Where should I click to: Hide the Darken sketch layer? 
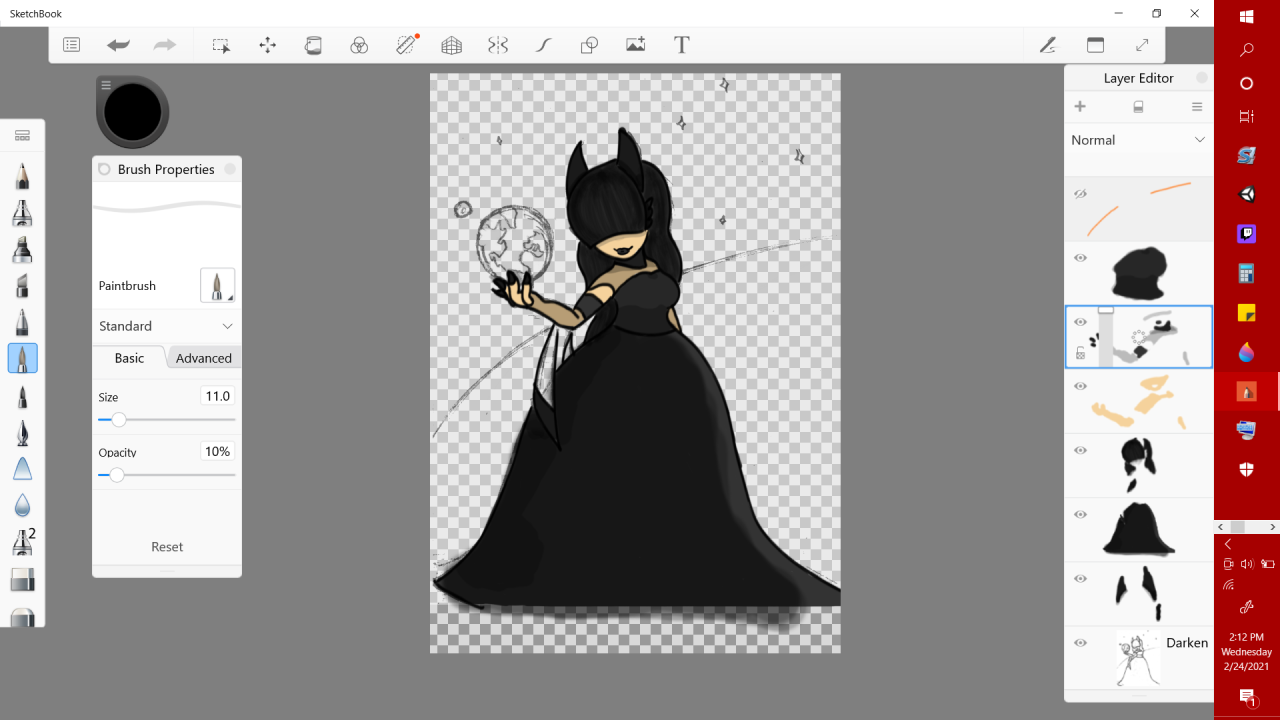tap(1080, 643)
